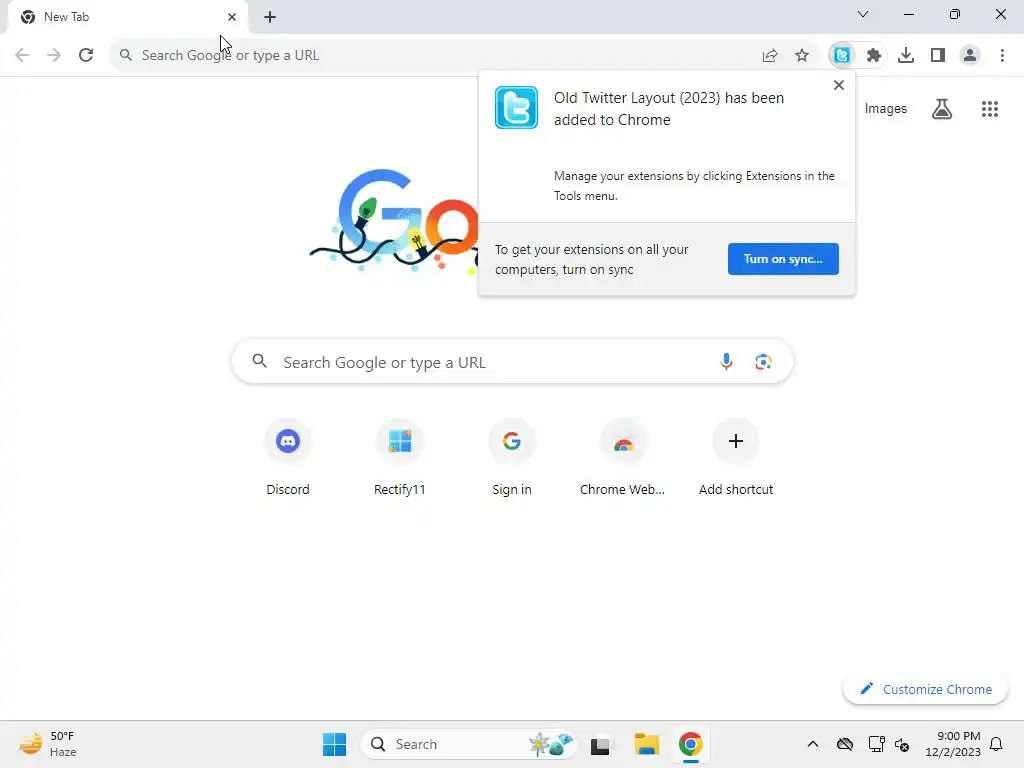Viewport: 1024px width, 768px height.
Task: Open the profile avatar menu
Action: (x=970, y=56)
